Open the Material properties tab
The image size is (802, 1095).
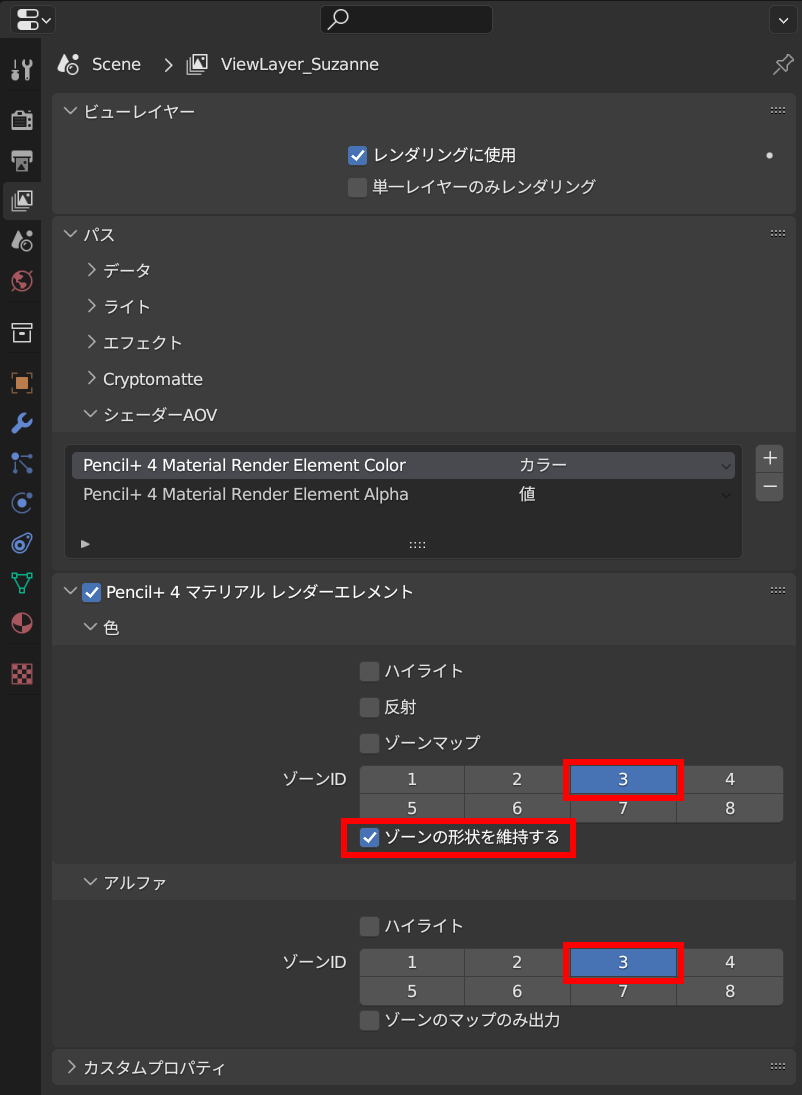coord(22,623)
